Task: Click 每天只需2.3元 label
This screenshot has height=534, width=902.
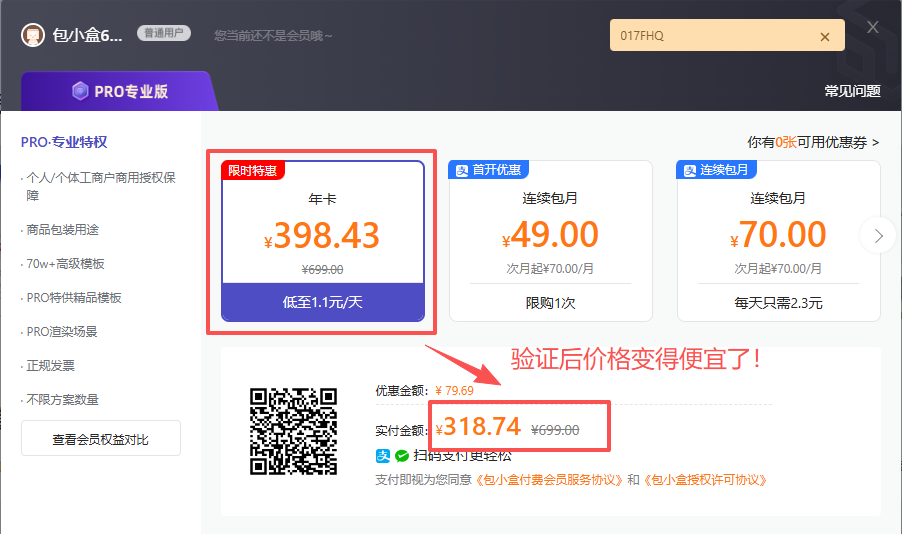Action: click(778, 303)
